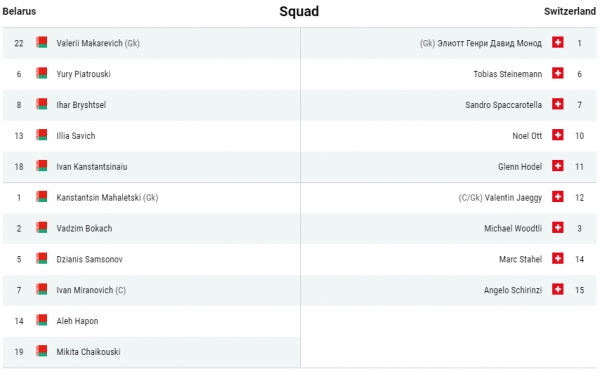This screenshot has width=600, height=376.
Task: Select Dzianis Samsonov row
Action: 152,259
